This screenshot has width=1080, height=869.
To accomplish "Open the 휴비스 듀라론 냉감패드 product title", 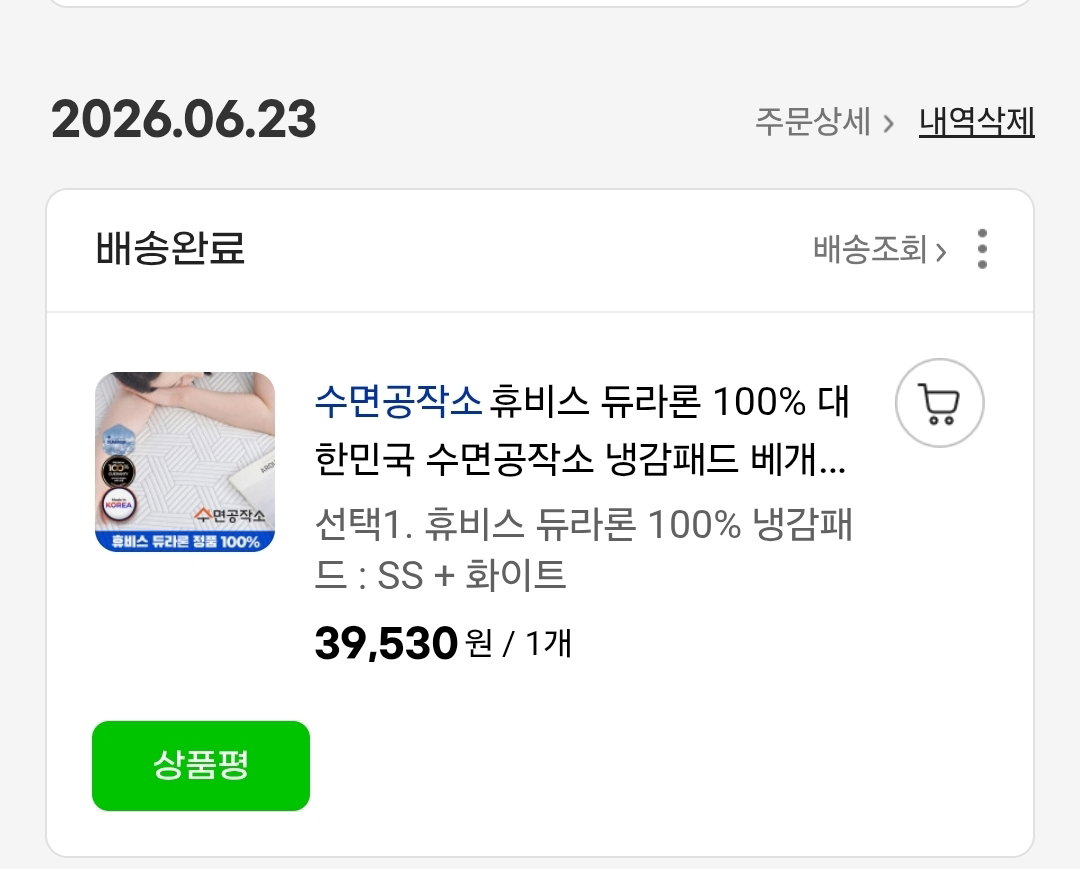I will click(x=583, y=430).
